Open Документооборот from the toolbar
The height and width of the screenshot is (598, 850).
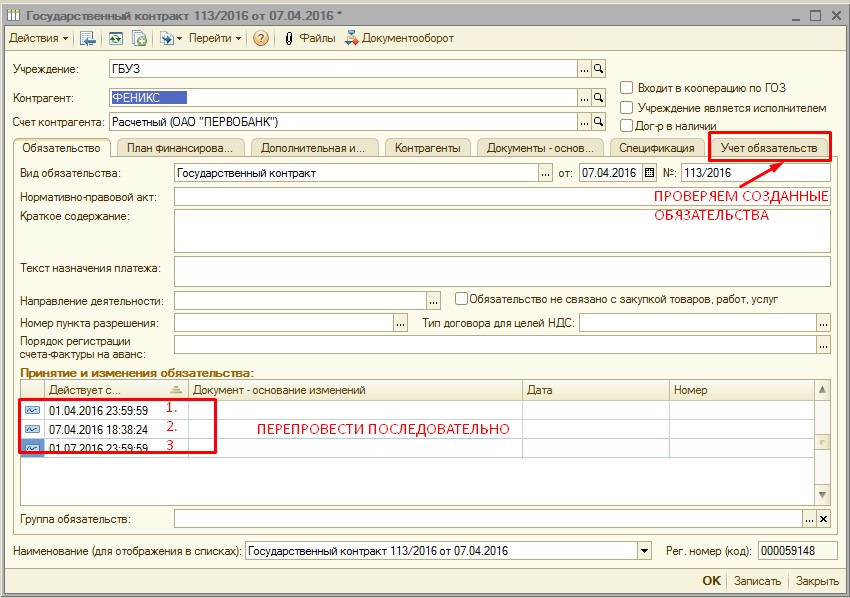pyautogui.click(x=399, y=38)
